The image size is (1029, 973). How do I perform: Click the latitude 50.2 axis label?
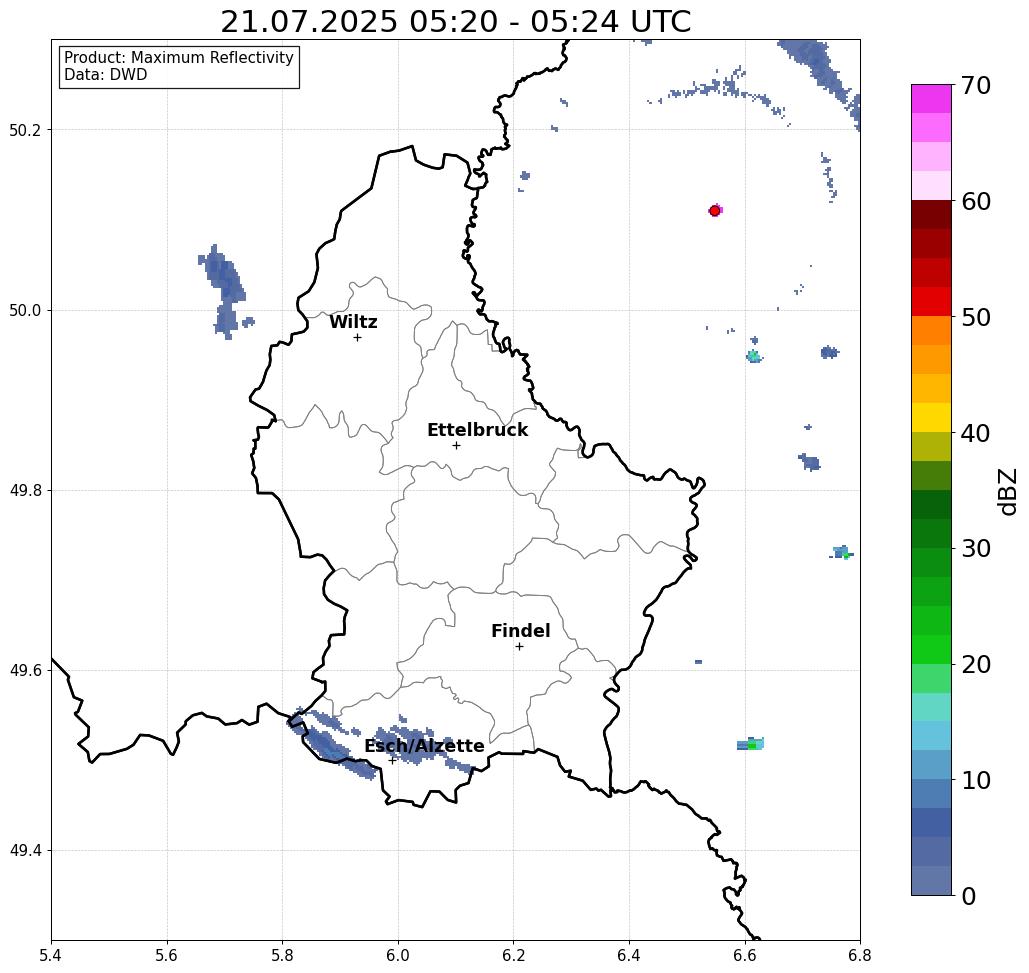[25, 130]
